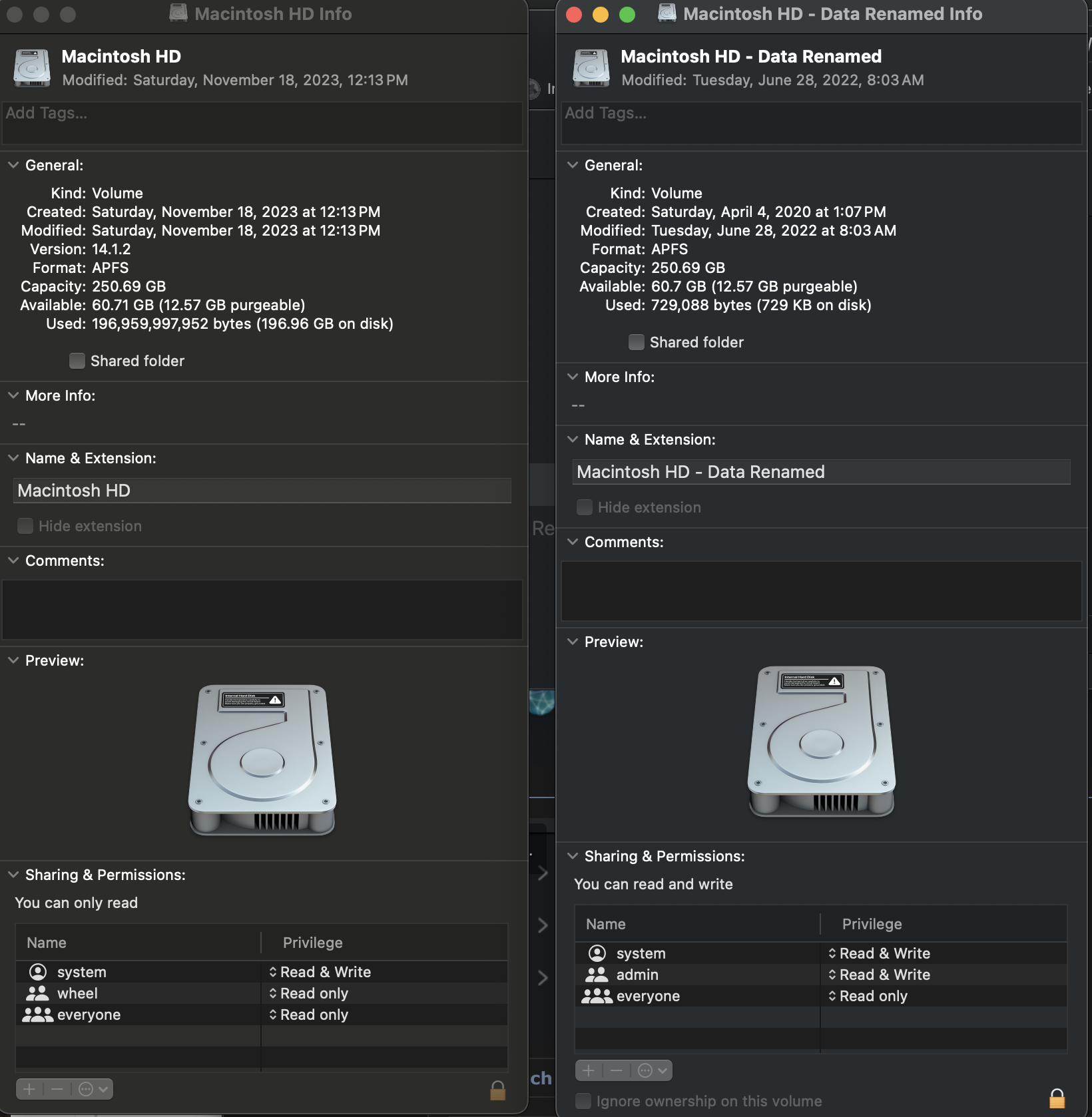Select the wheel group icon in Macintosh HD permissions

(x=37, y=993)
